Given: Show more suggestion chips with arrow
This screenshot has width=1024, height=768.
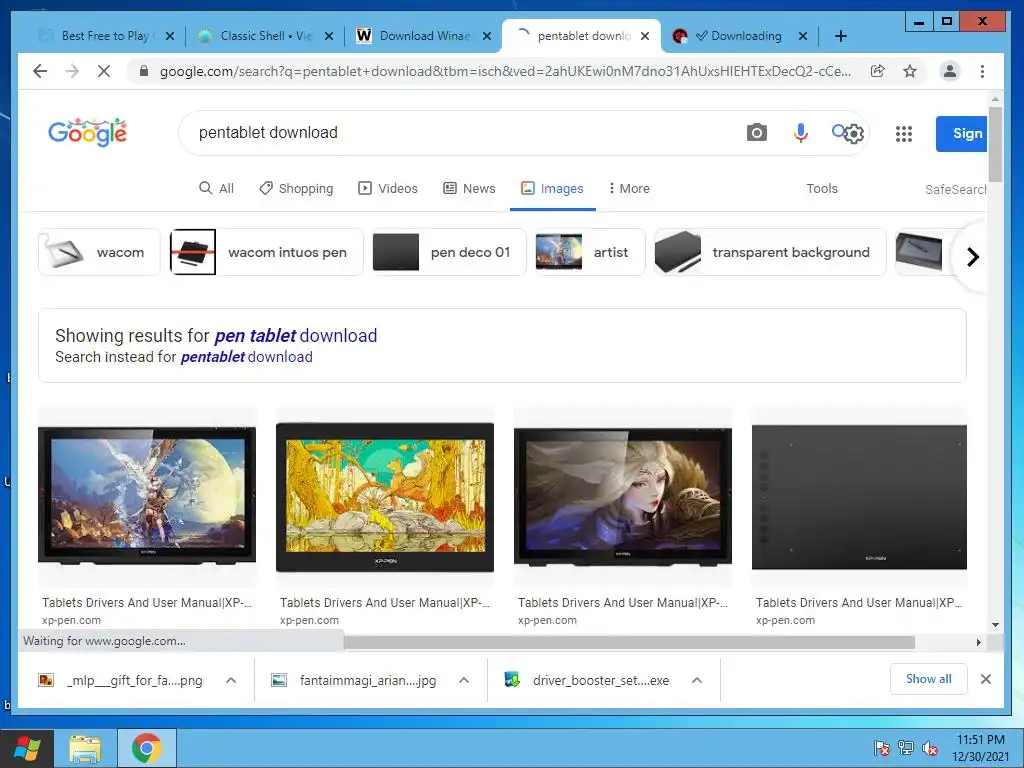Looking at the screenshot, I should [972, 257].
